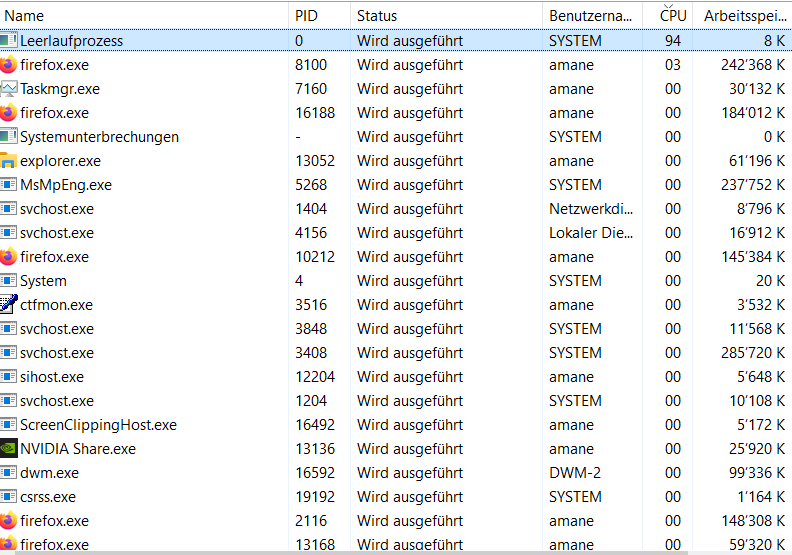The width and height of the screenshot is (792, 555).
Task: Click the svchost.exe icon, PID 3408
Action: (x=9, y=352)
